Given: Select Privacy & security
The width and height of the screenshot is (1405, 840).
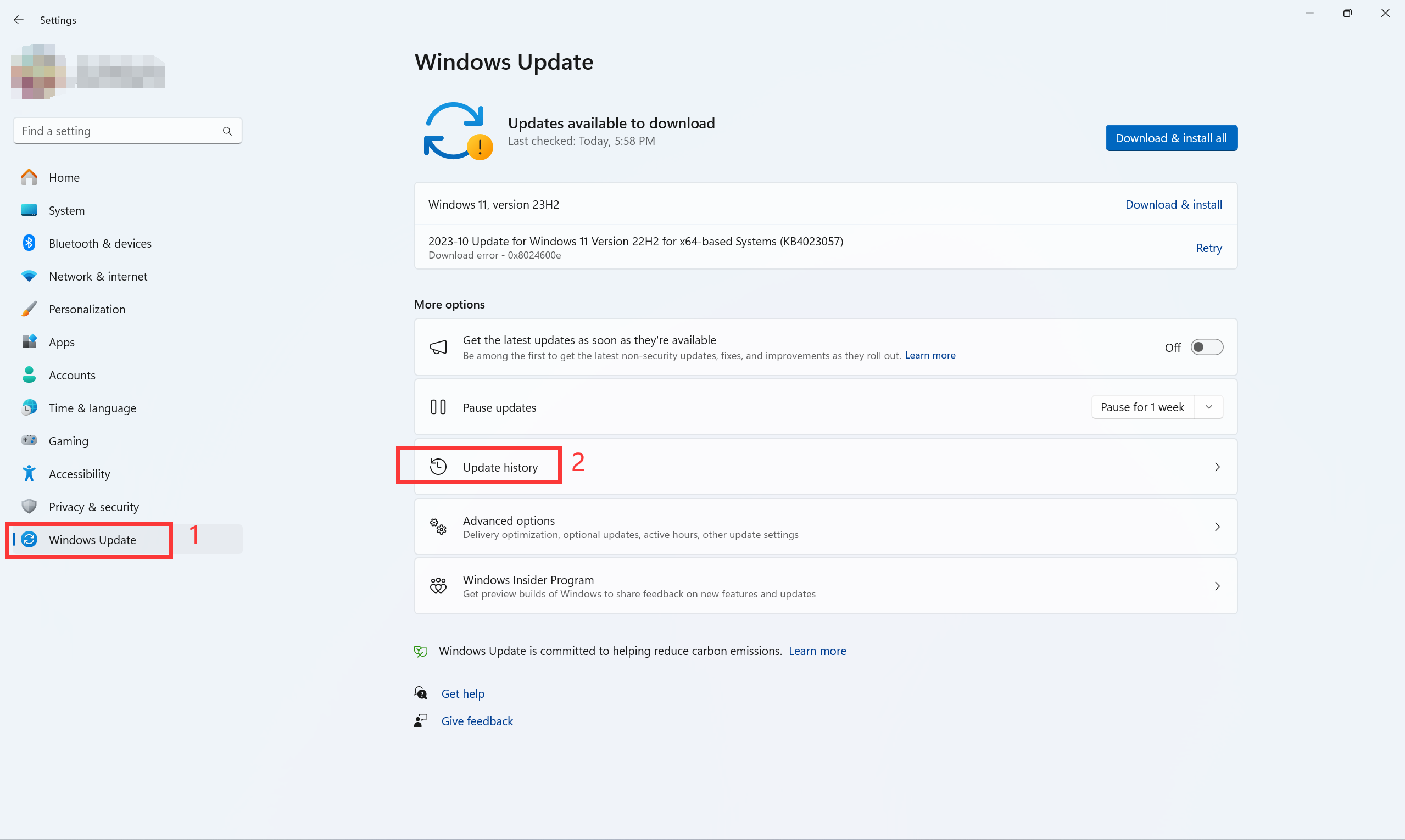Looking at the screenshot, I should pos(128,507).
